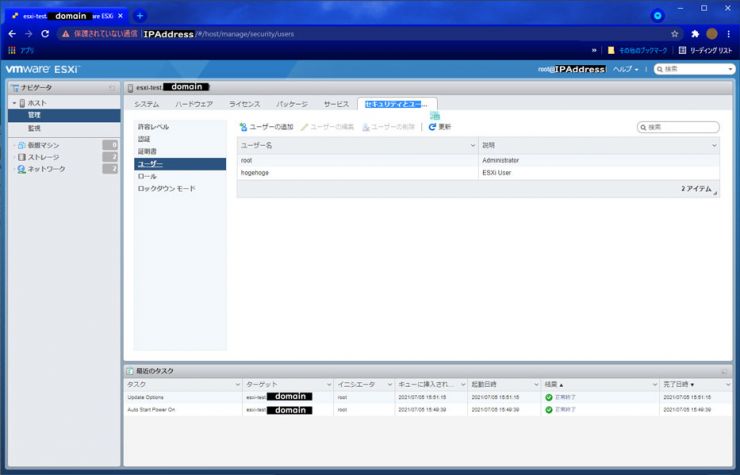Click Add User button
The height and width of the screenshot is (475, 740).
(267, 127)
